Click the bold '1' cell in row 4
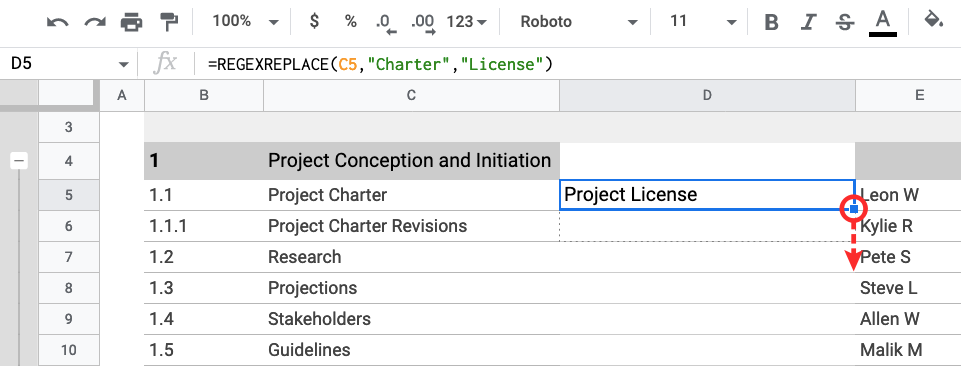Screen dimensions: 961x366 [204, 161]
